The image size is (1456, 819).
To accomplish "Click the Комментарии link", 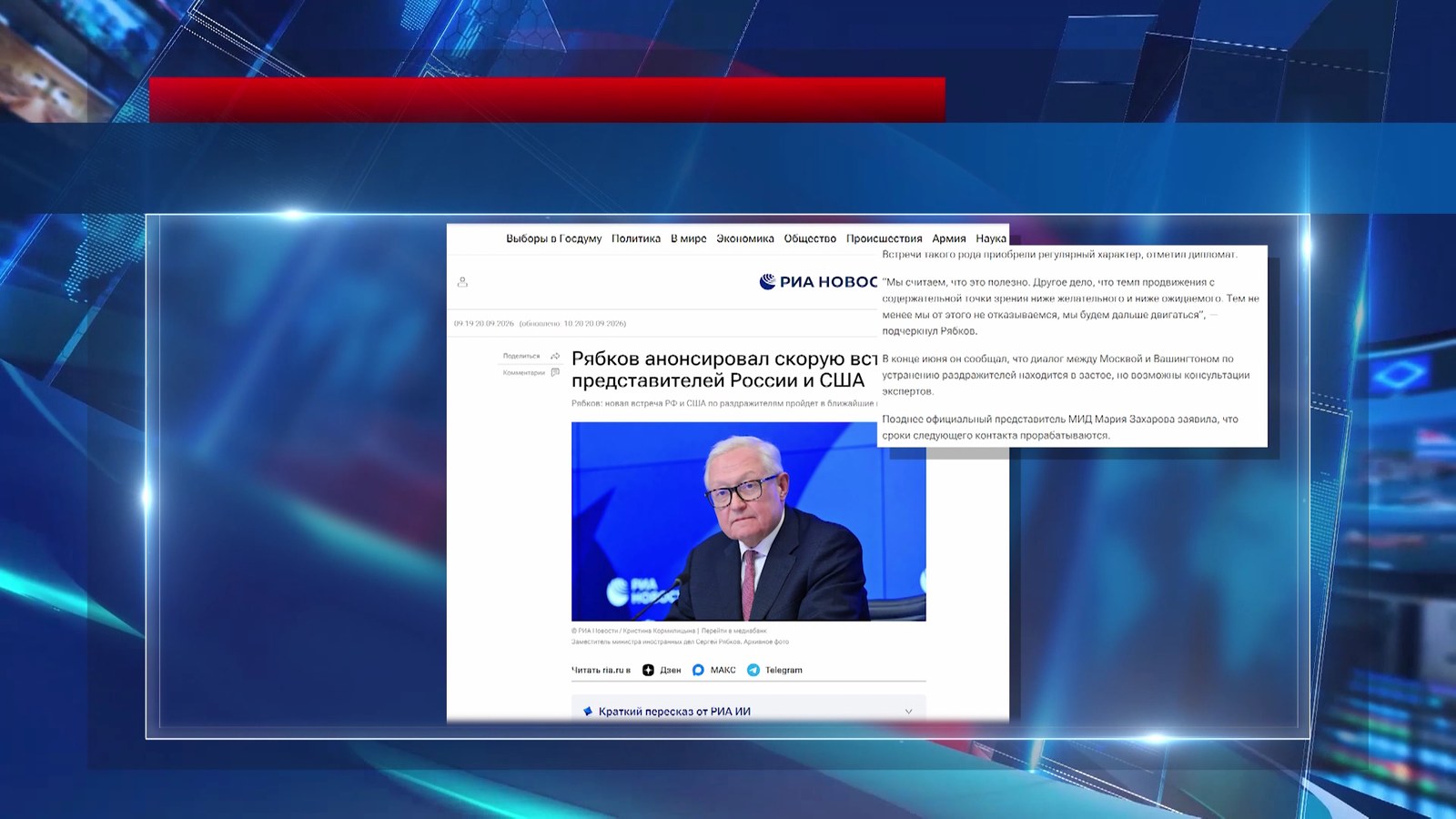I will [524, 372].
